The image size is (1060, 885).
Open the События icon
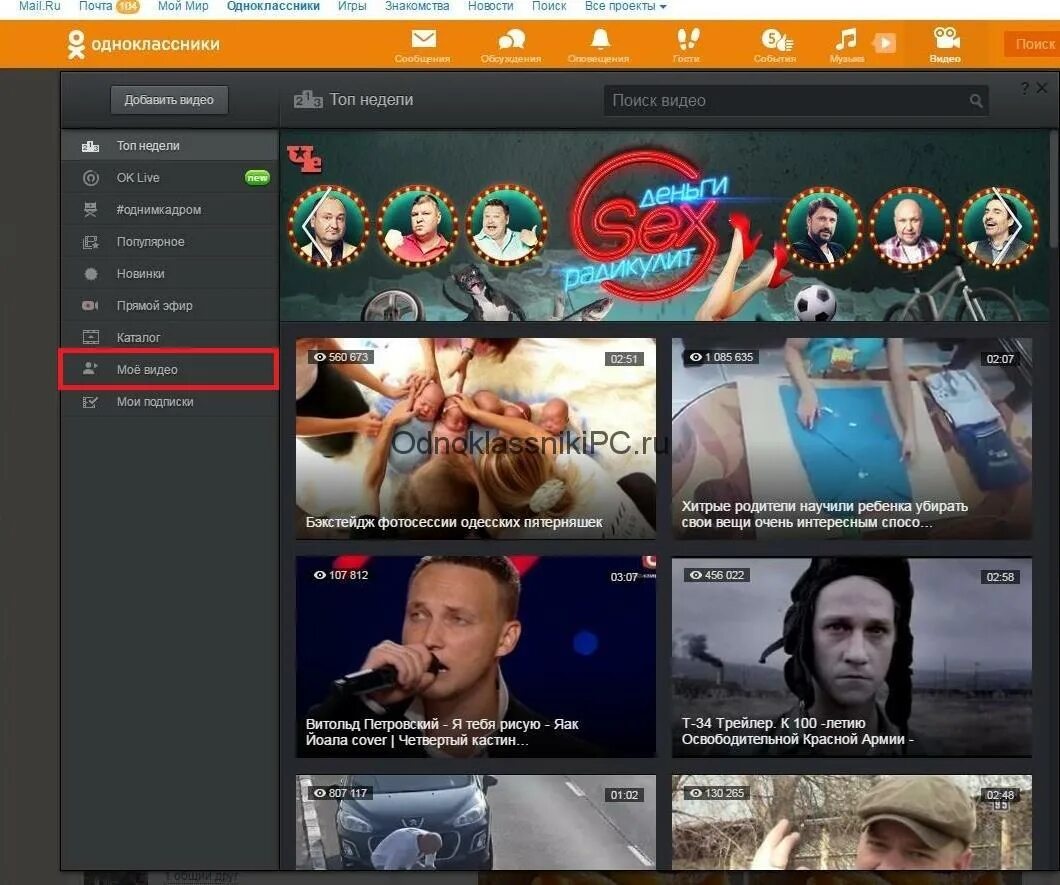[x=775, y=40]
